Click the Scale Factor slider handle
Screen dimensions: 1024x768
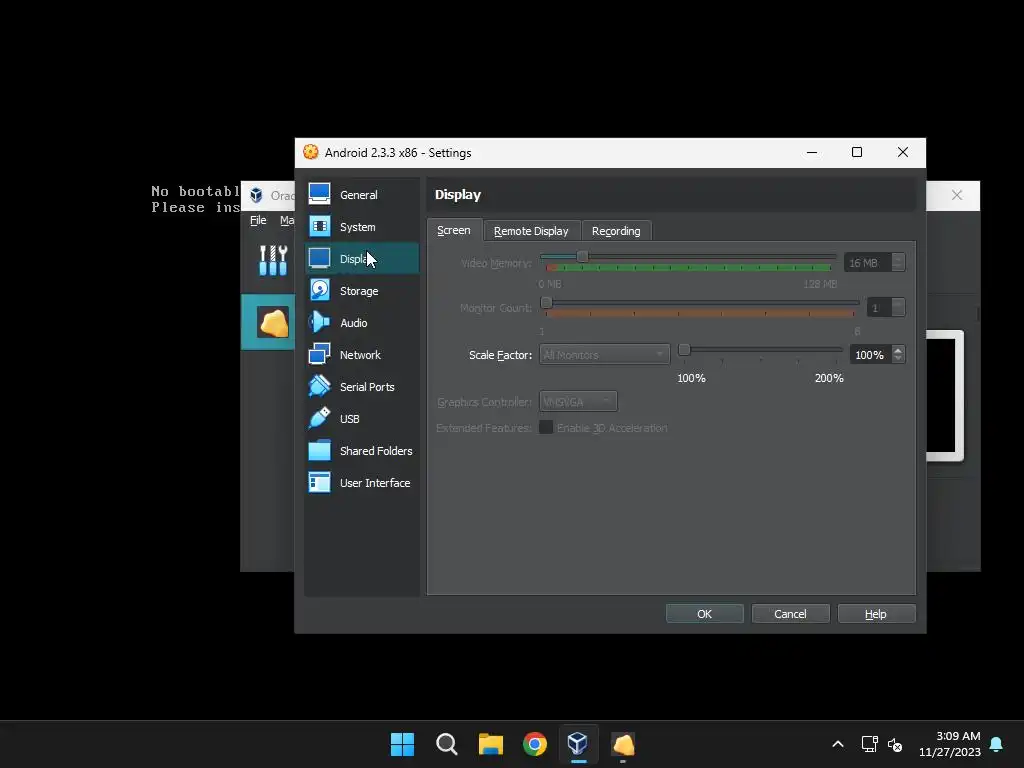[x=684, y=350]
